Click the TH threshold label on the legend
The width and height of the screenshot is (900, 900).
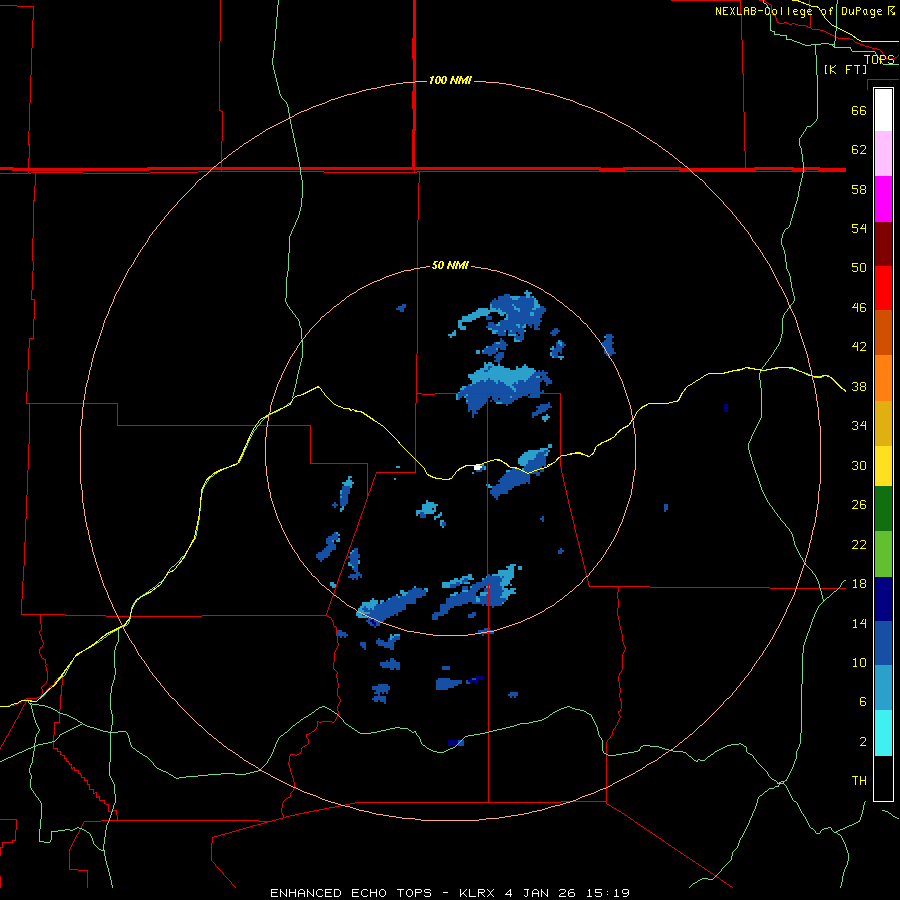[x=859, y=780]
